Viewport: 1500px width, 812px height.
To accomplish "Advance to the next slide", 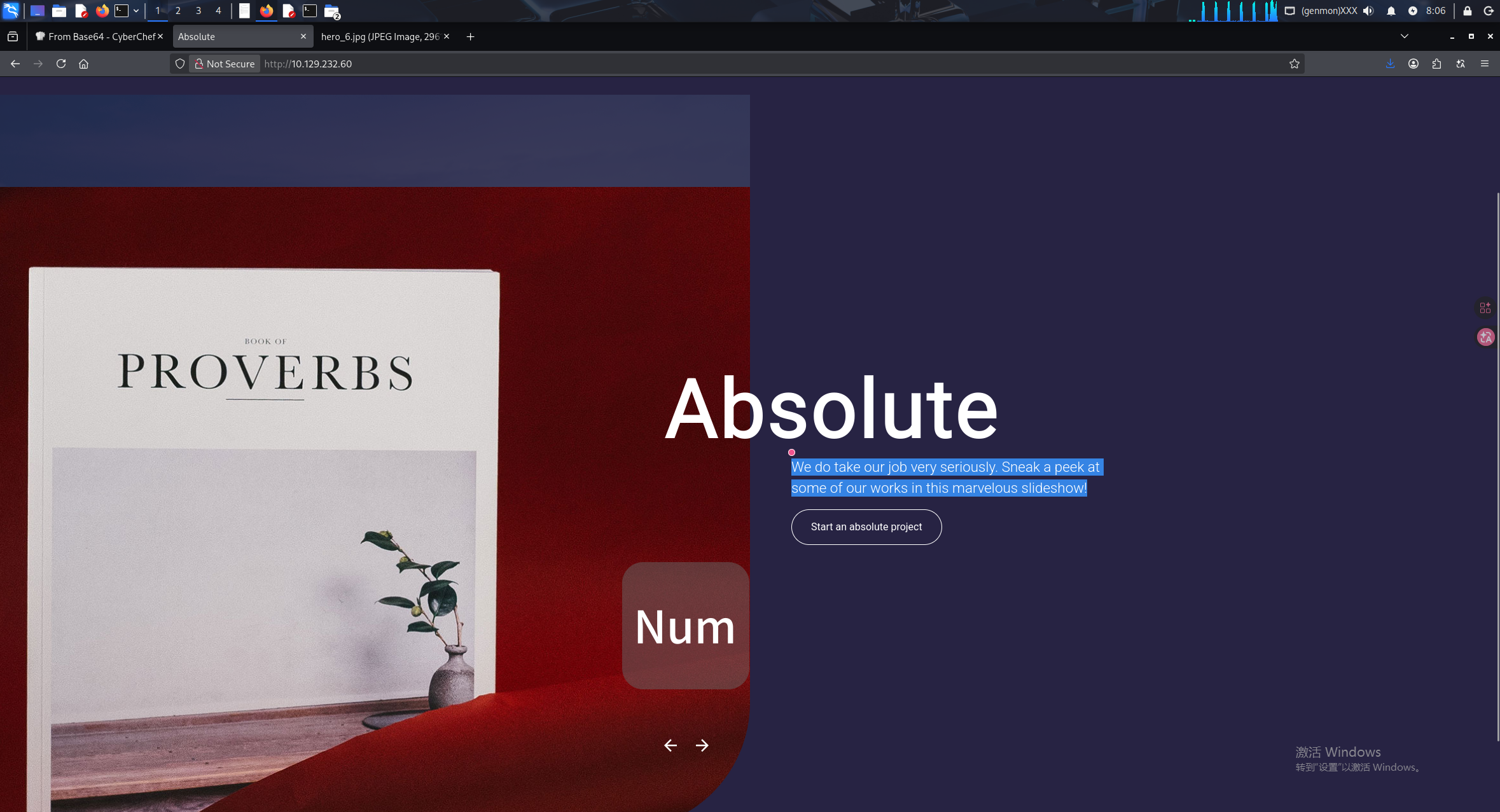I will click(x=702, y=745).
